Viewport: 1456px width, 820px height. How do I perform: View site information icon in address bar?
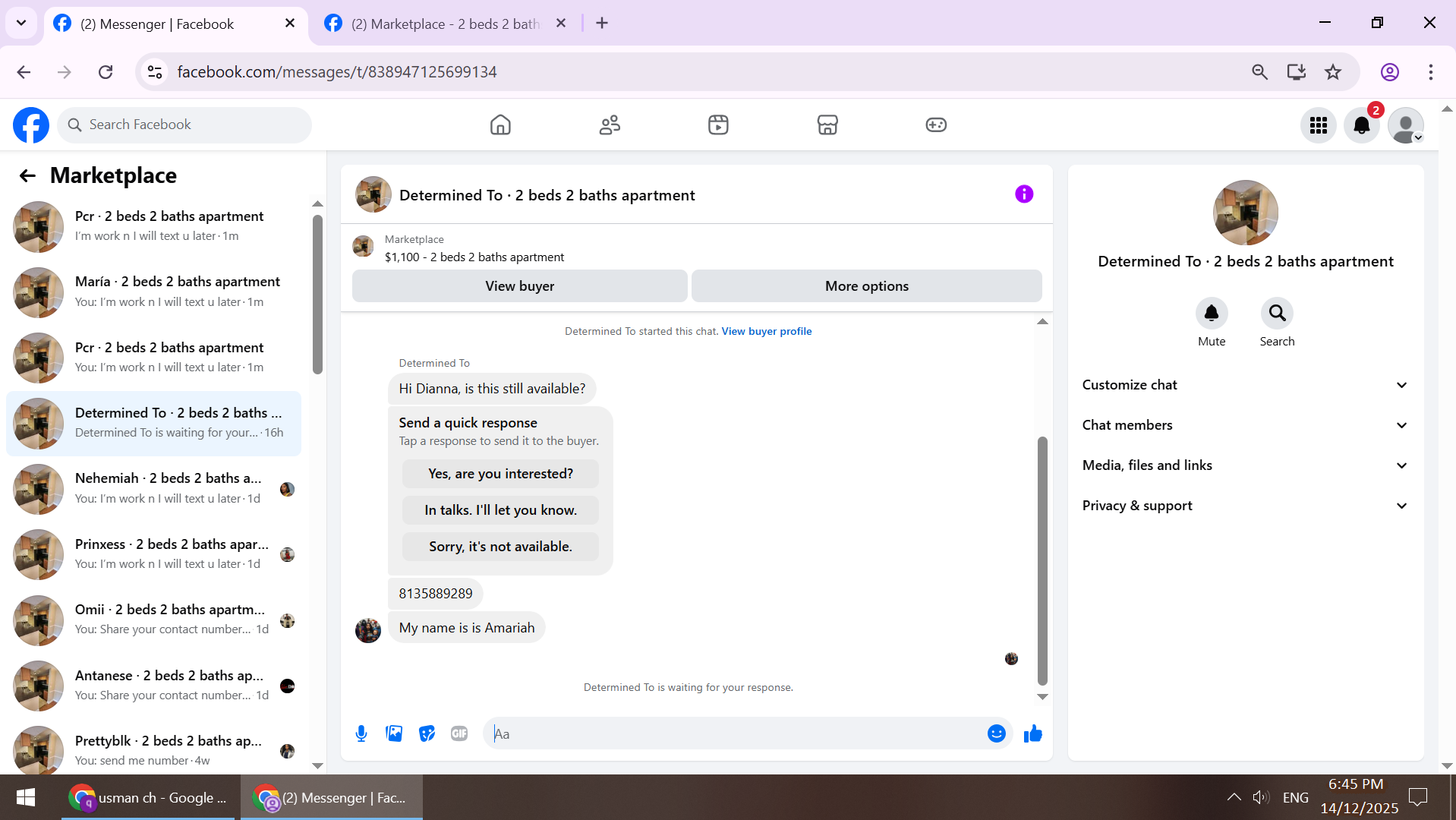coord(155,72)
